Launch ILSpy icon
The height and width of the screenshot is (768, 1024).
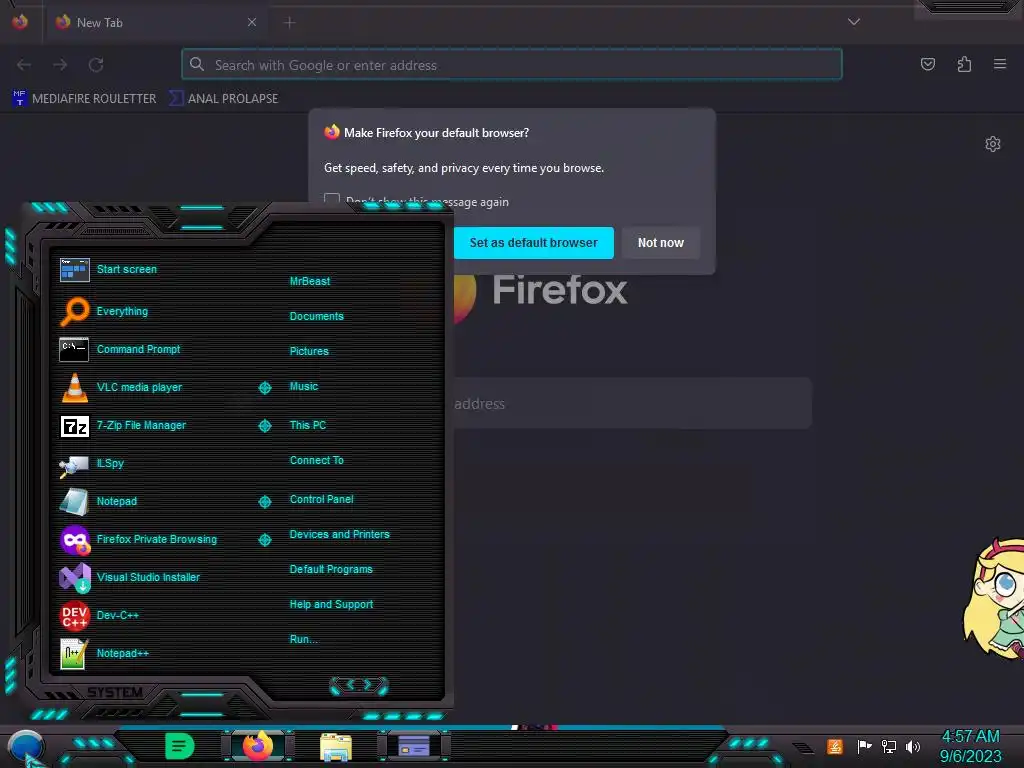pyautogui.click(x=74, y=464)
